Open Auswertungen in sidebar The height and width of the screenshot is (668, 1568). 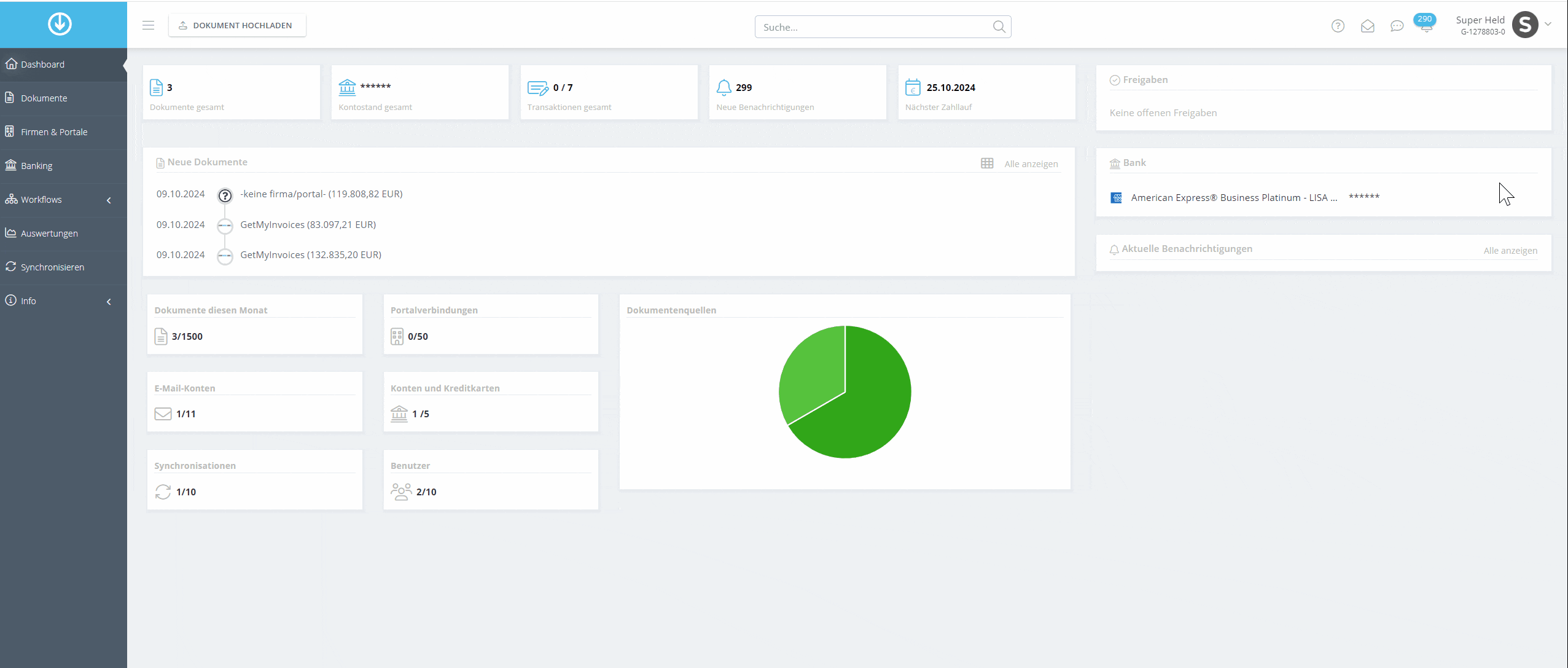click(63, 234)
